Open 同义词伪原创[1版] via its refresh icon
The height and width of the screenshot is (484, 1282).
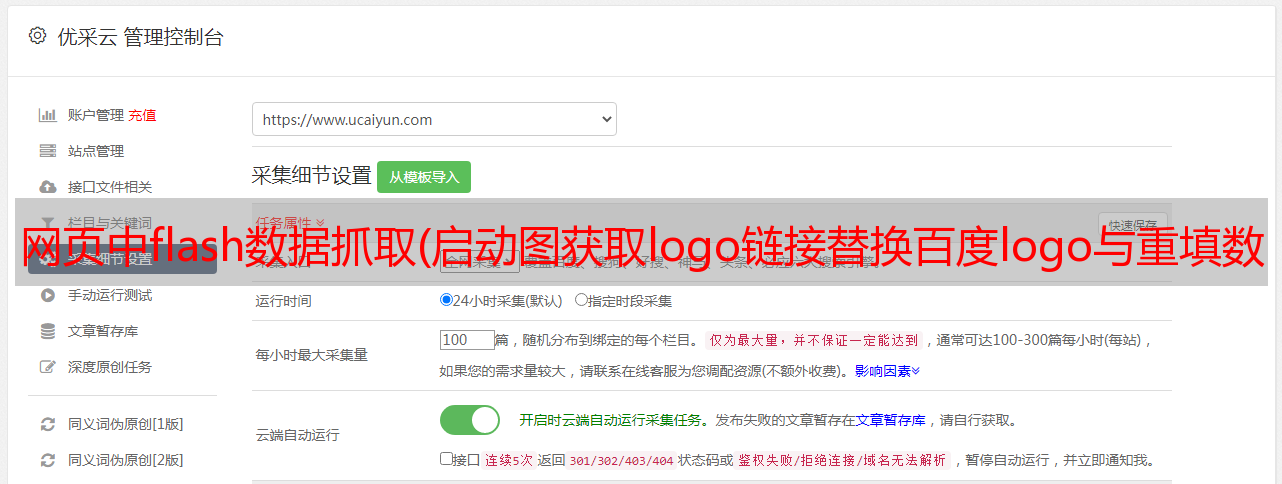pos(47,424)
